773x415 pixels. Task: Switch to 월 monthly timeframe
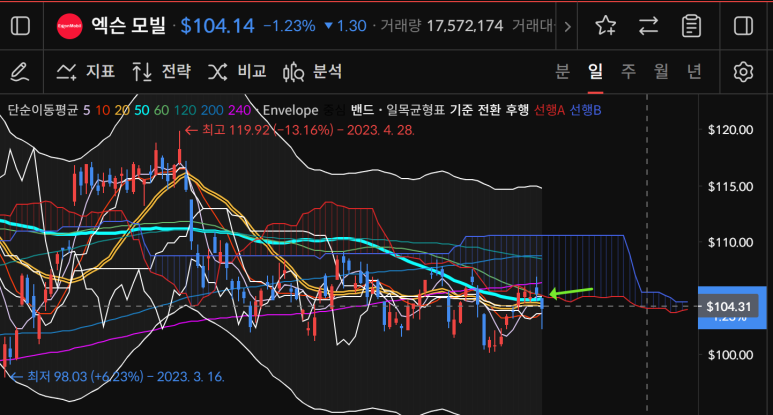coord(661,71)
